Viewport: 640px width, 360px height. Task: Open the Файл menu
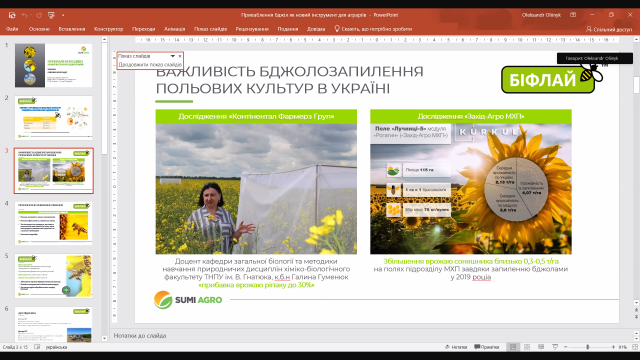(x=12, y=29)
